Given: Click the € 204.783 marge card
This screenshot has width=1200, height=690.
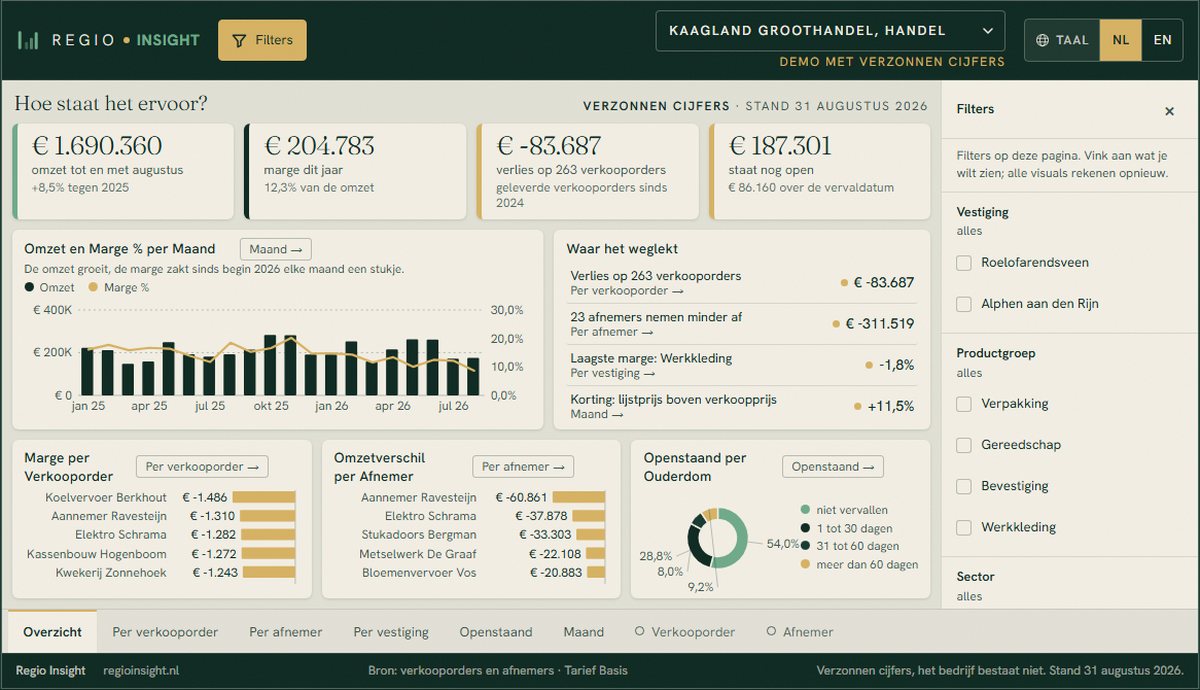Looking at the screenshot, I should (x=355, y=171).
